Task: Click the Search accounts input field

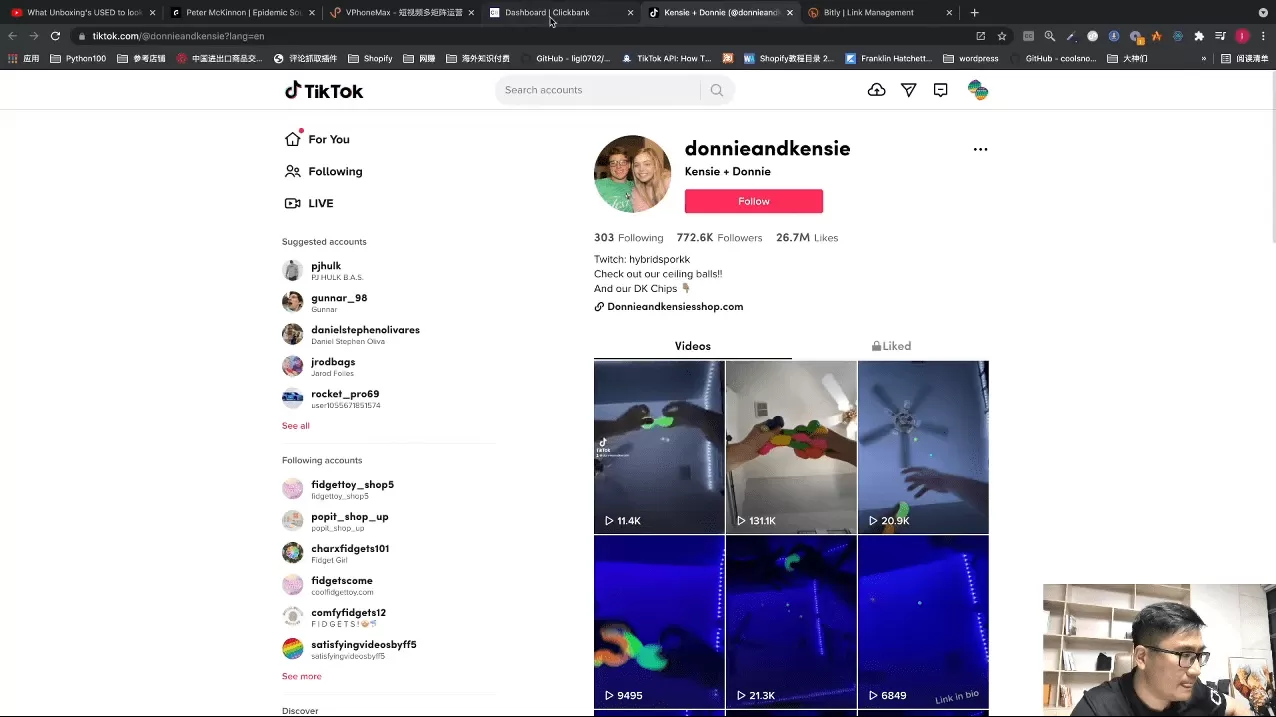Action: [x=597, y=90]
